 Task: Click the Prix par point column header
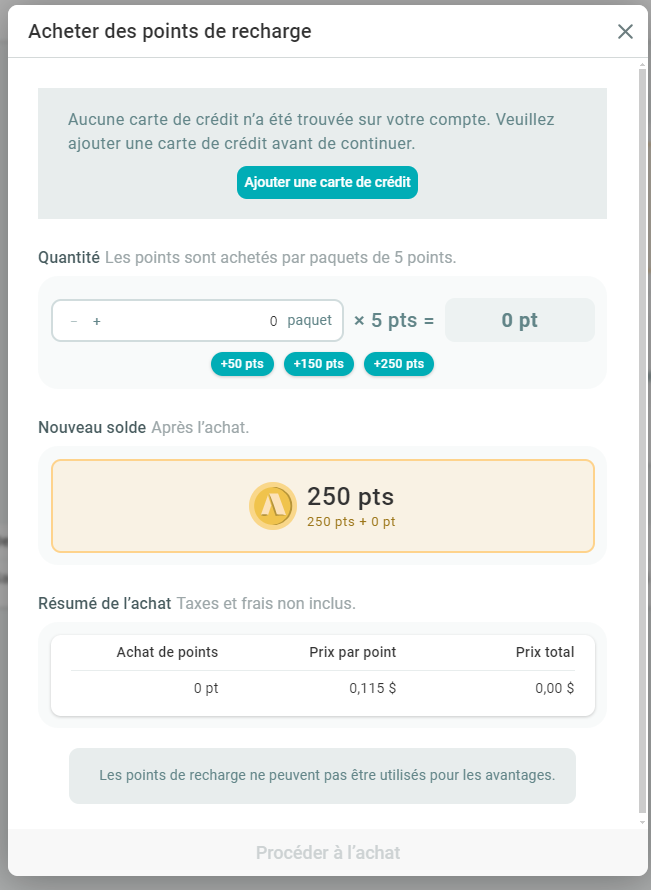352,652
